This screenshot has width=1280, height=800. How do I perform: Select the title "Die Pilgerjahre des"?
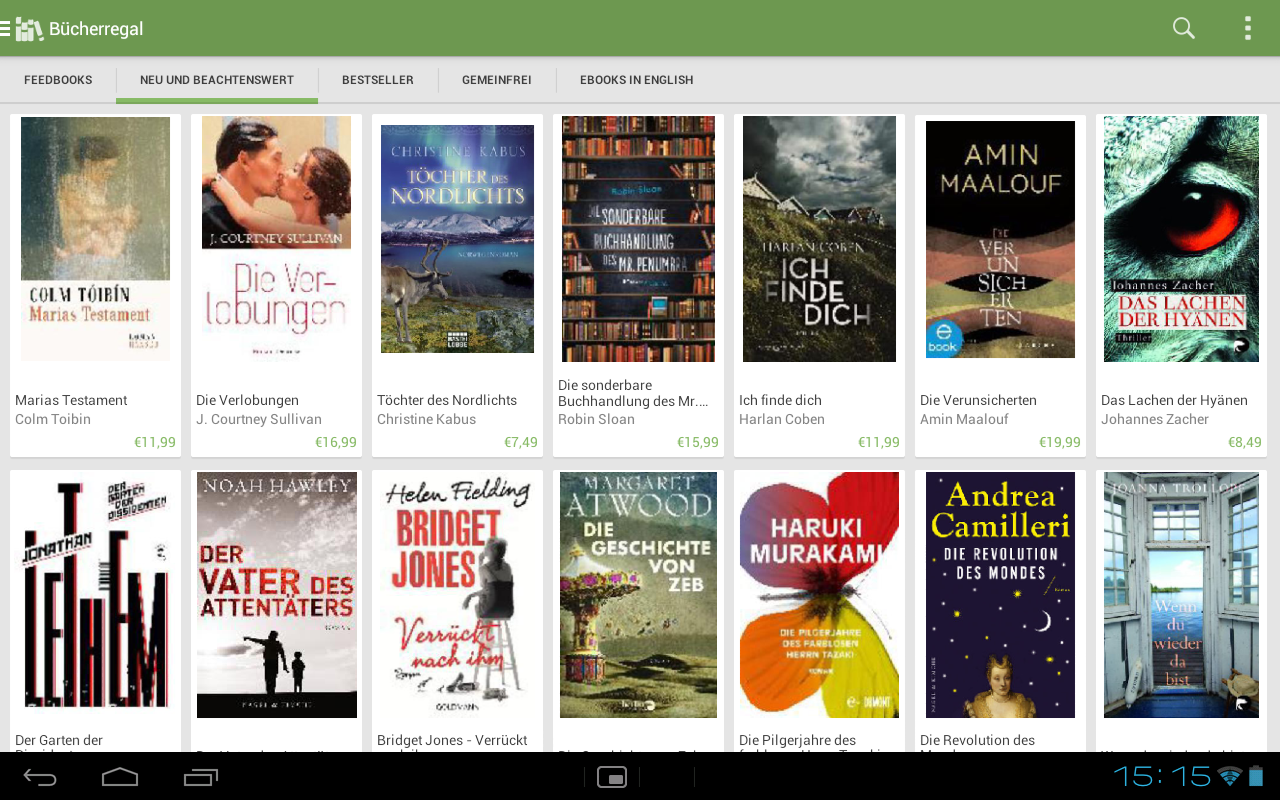pos(798,740)
